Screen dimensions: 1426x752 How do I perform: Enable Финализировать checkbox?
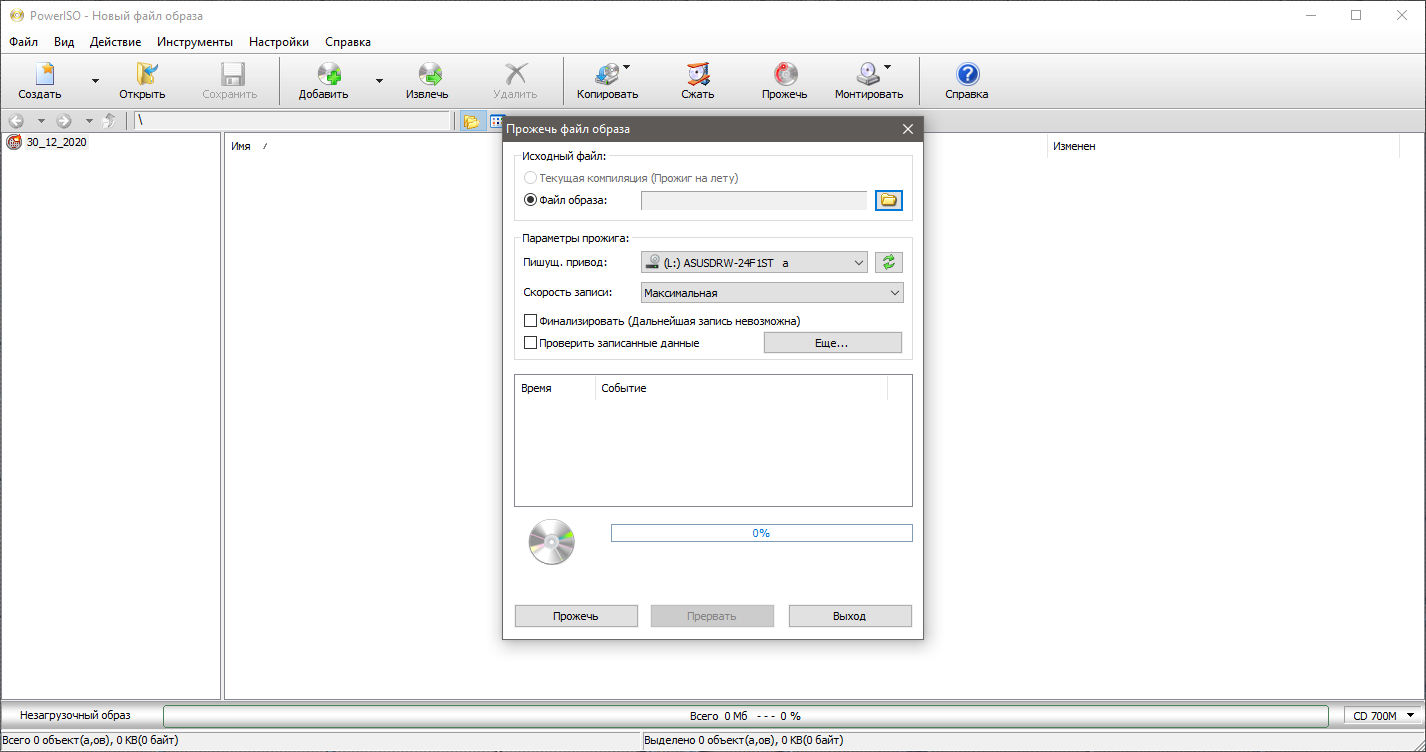tap(531, 321)
